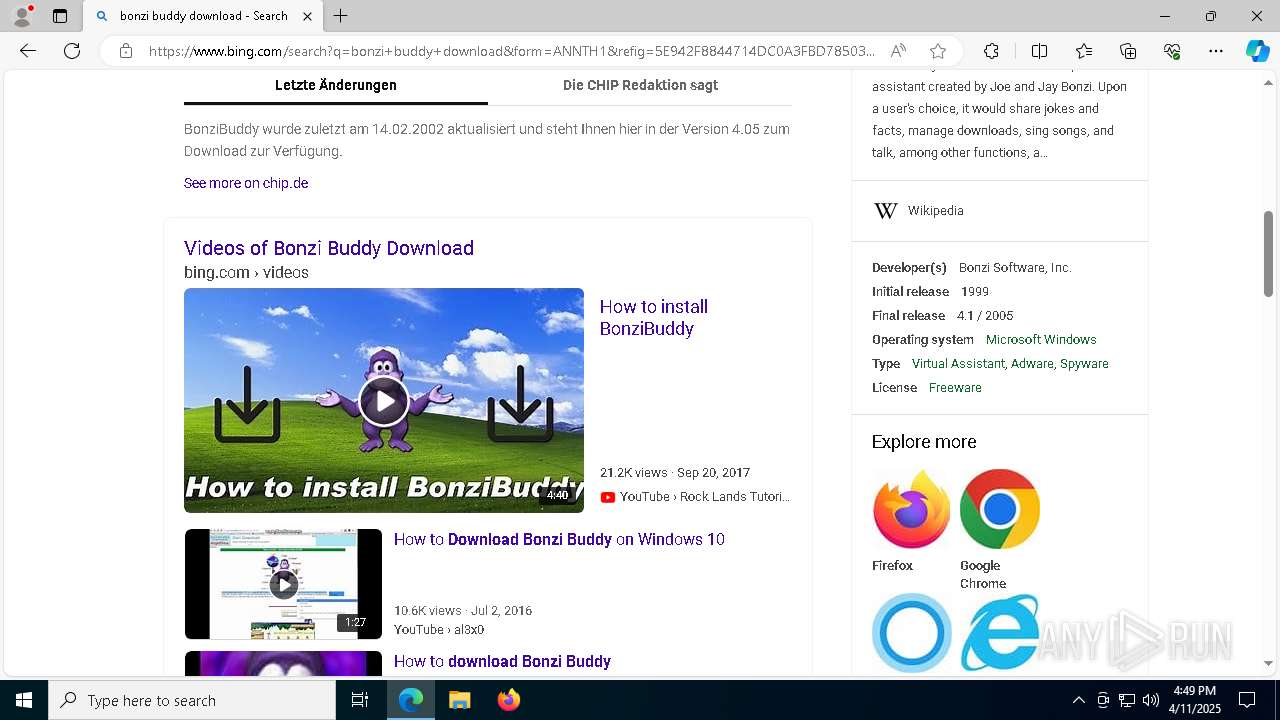Open the Favorites list icon

click(1084, 51)
